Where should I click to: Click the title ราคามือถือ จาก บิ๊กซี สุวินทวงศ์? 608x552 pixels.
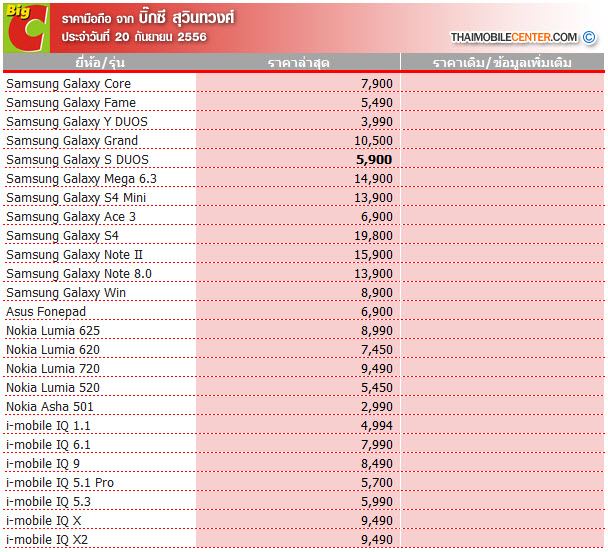(148, 18)
